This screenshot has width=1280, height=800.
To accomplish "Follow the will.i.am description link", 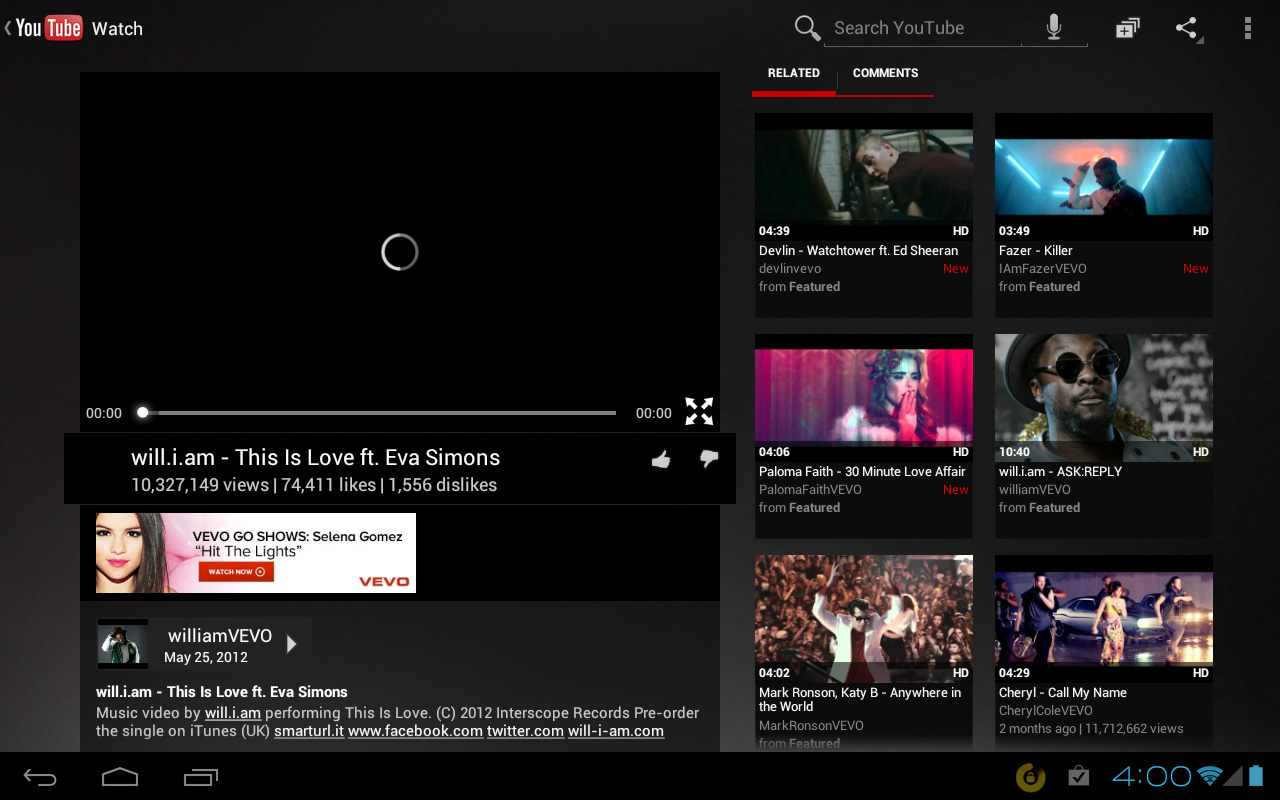I will coord(233,713).
